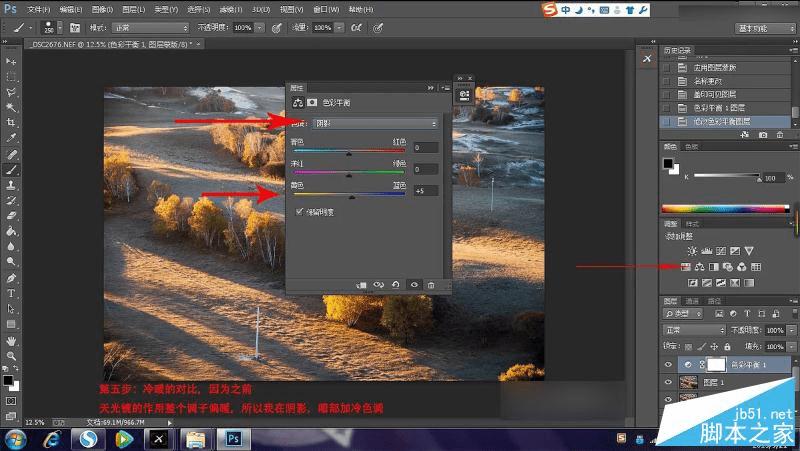Set history brush source for 名称更改 state

pyautogui.click(x=666, y=81)
